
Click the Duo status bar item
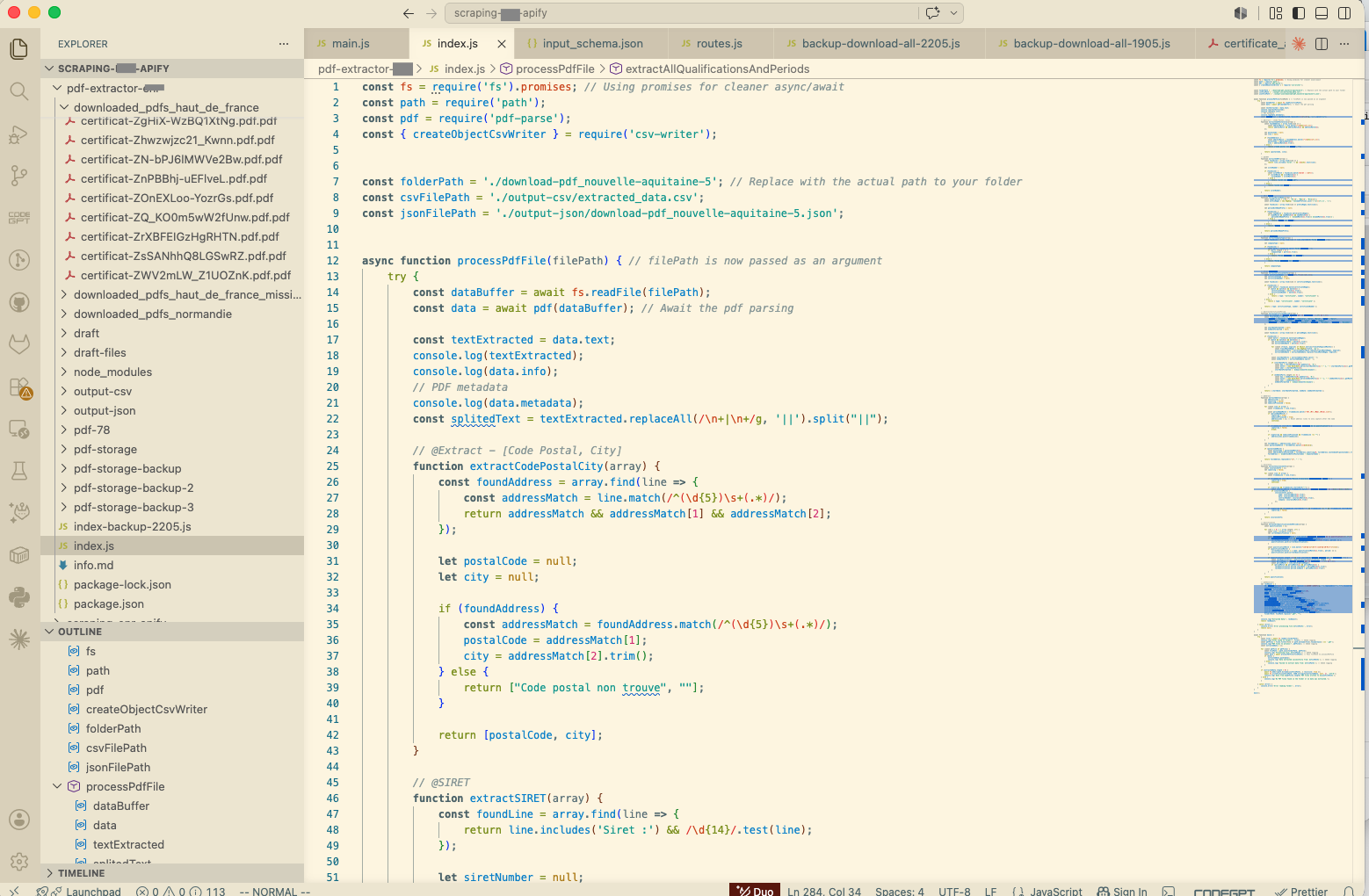(755, 891)
